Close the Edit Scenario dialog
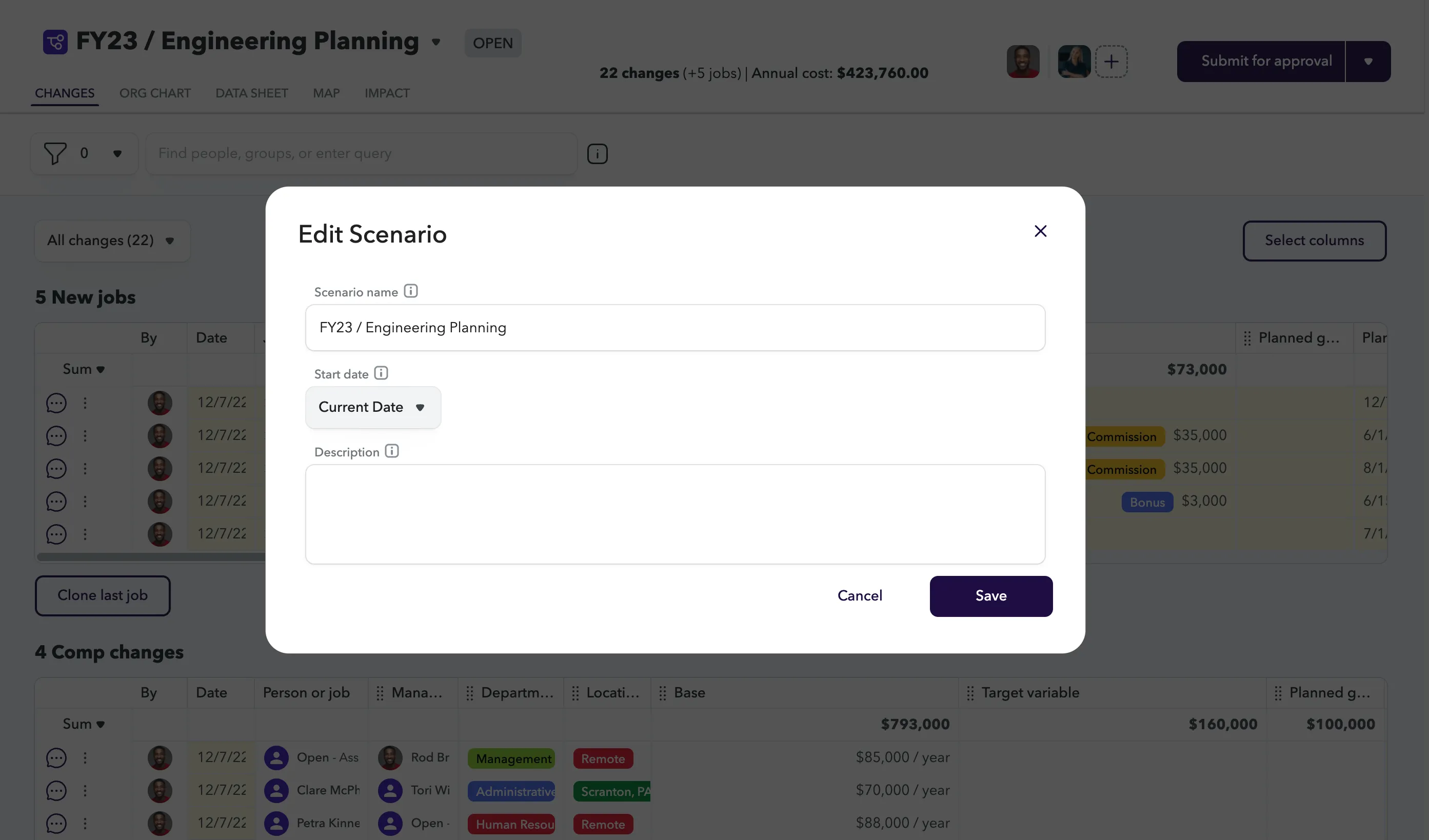The height and width of the screenshot is (840, 1429). click(x=1040, y=231)
